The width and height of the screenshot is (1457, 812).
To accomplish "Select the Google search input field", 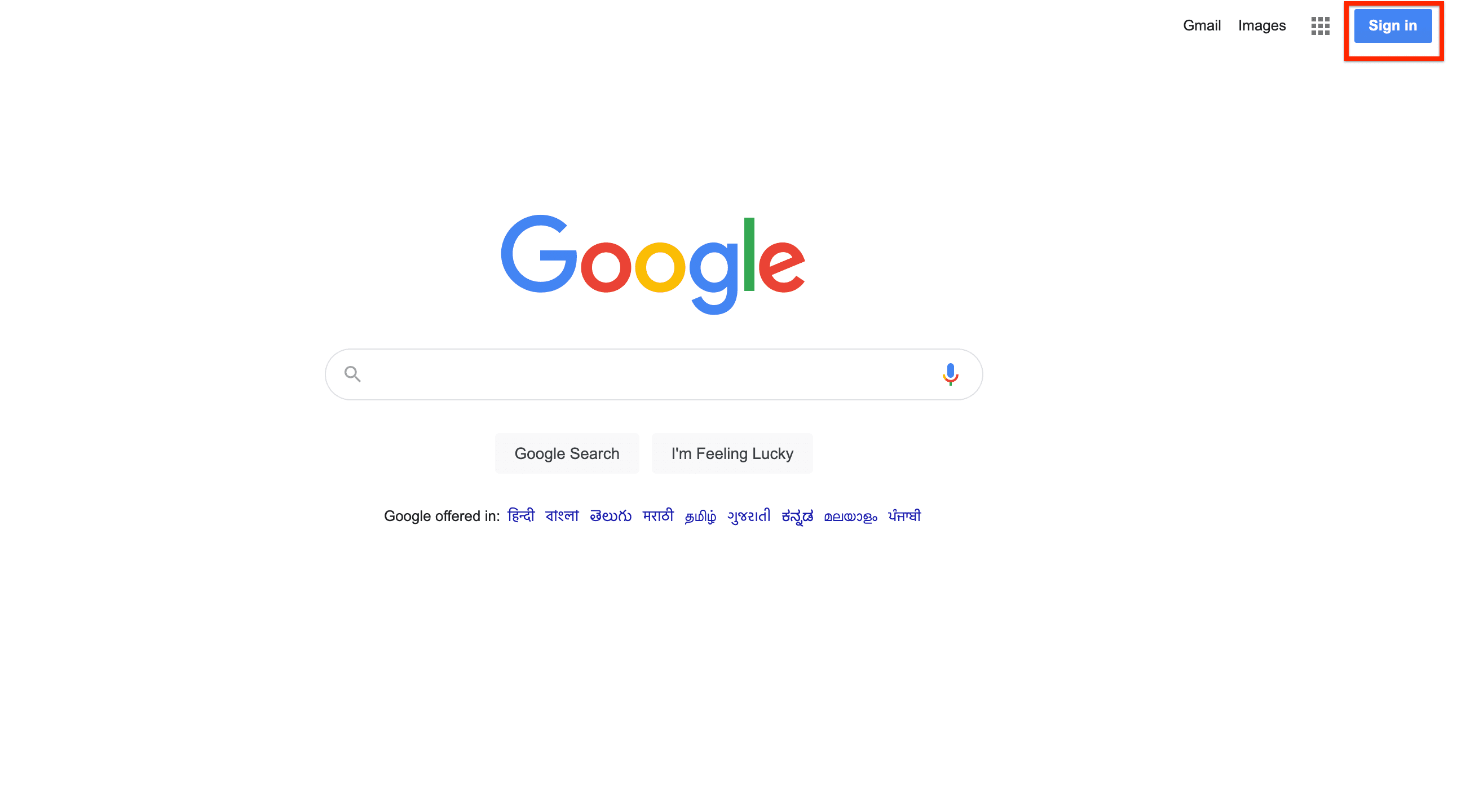I will click(654, 374).
